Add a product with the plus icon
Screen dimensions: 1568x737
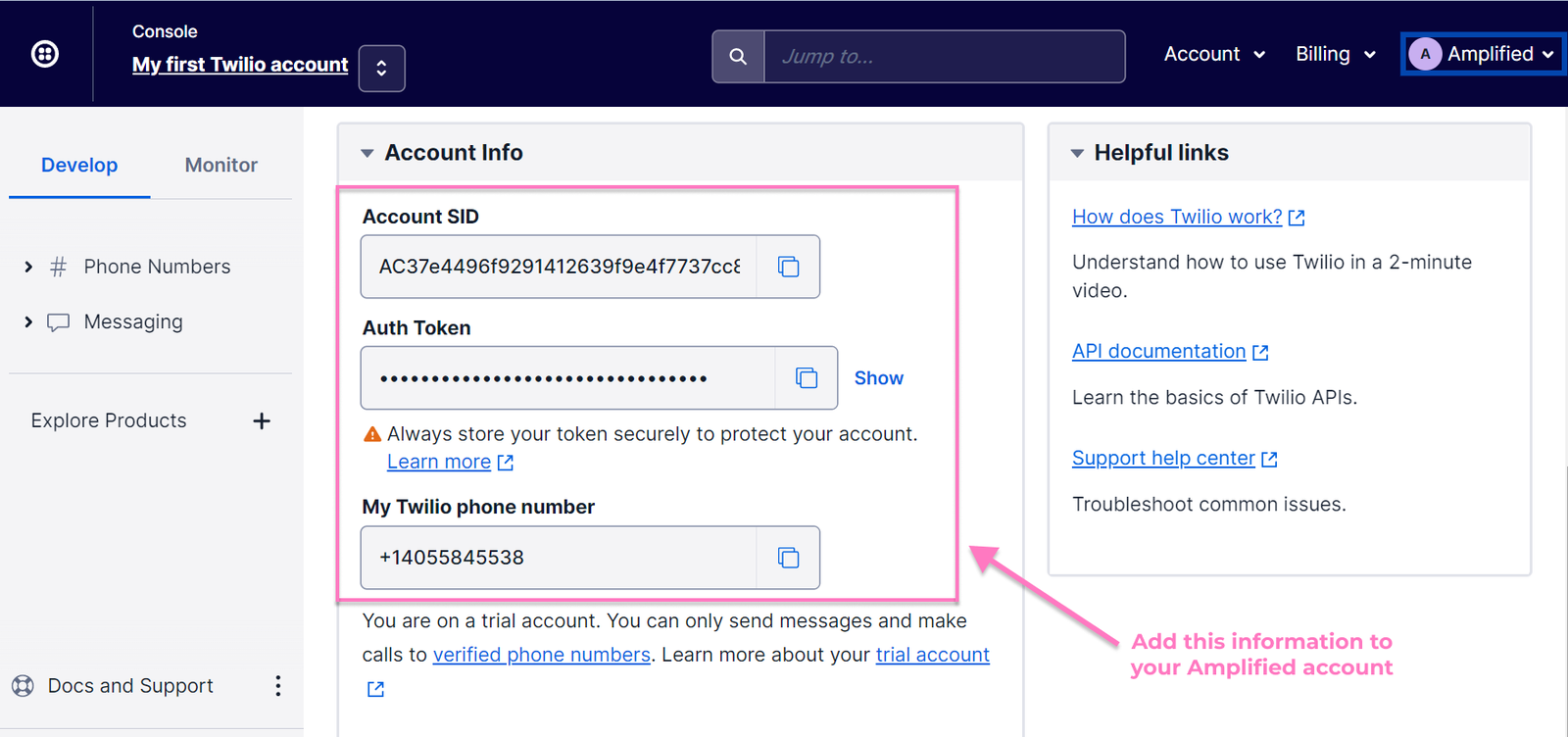[262, 421]
